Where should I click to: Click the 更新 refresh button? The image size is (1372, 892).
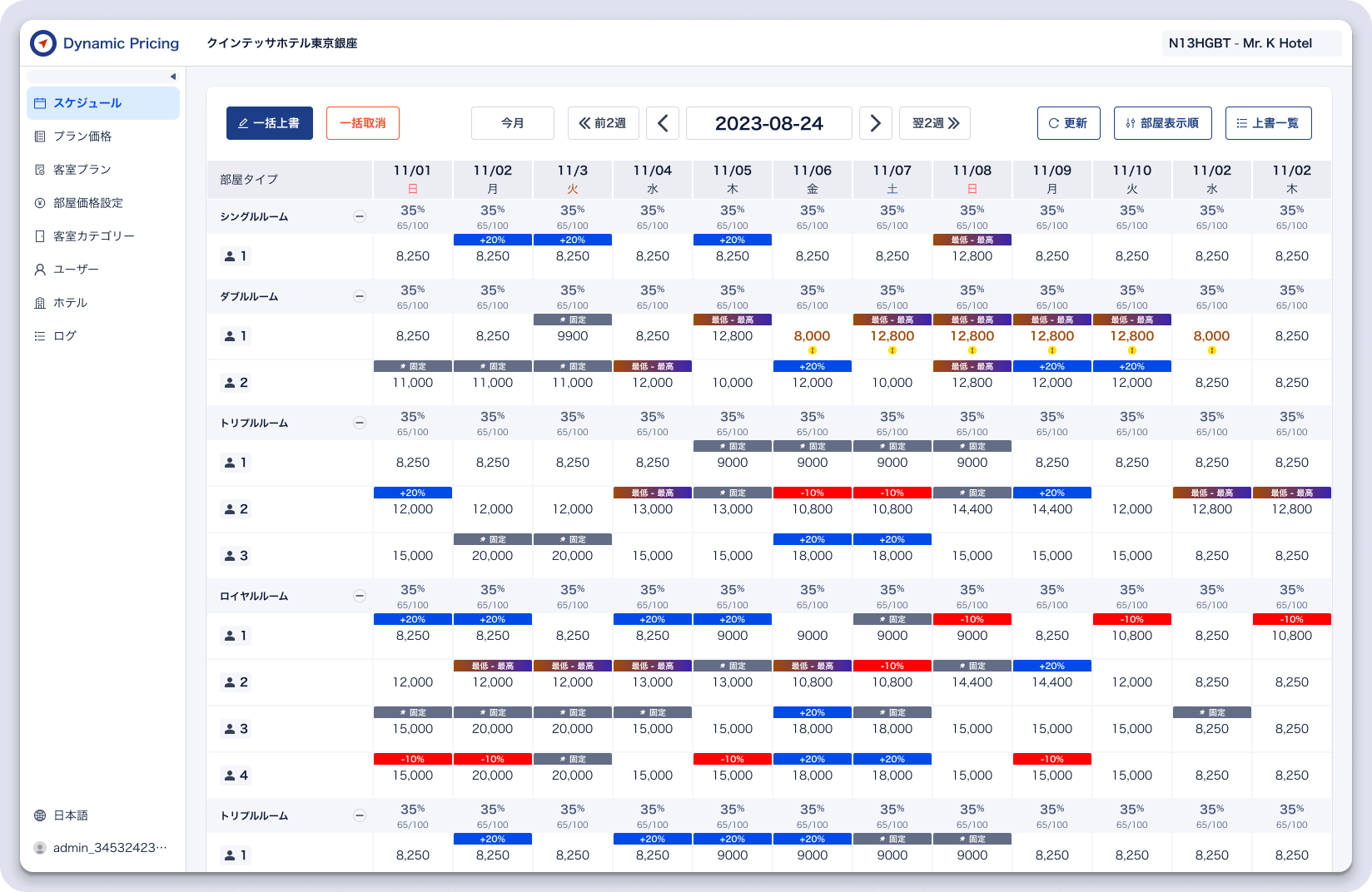1069,123
